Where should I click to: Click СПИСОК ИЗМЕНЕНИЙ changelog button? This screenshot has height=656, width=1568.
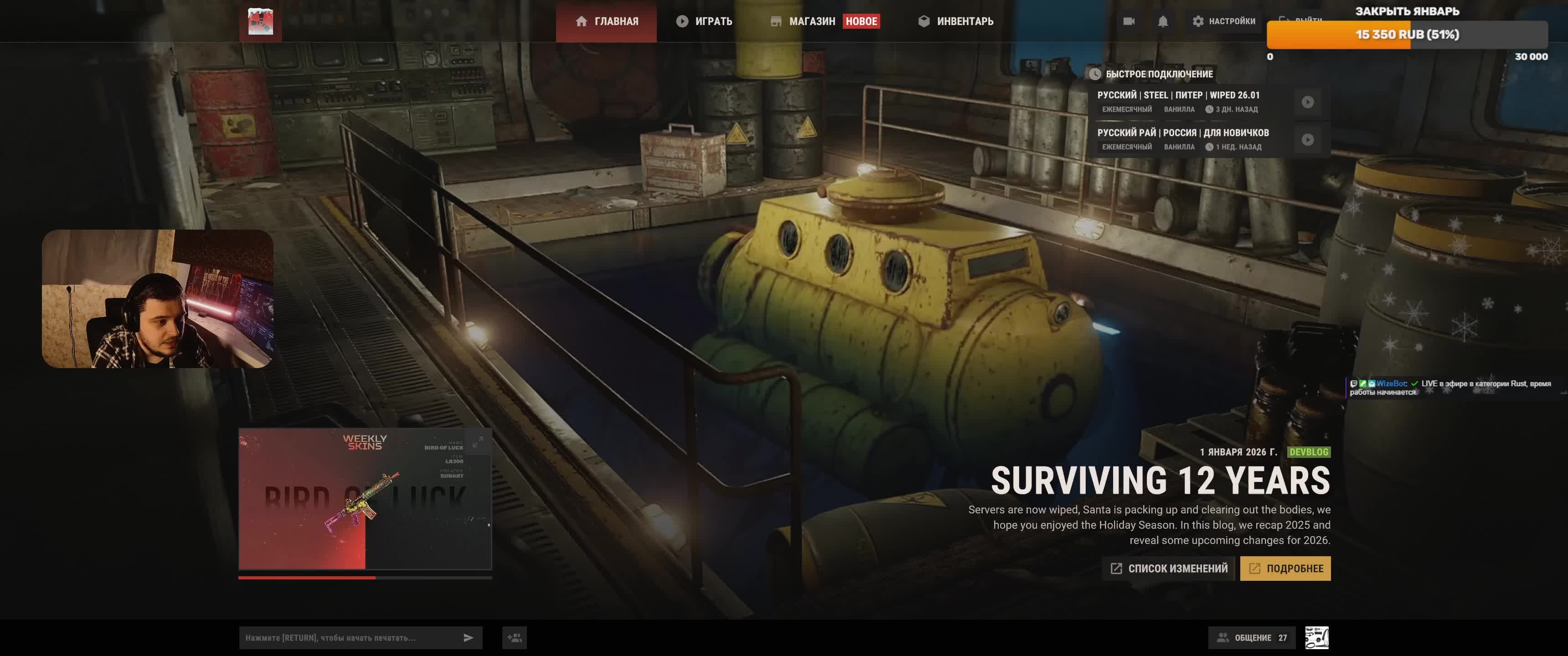click(x=1168, y=569)
